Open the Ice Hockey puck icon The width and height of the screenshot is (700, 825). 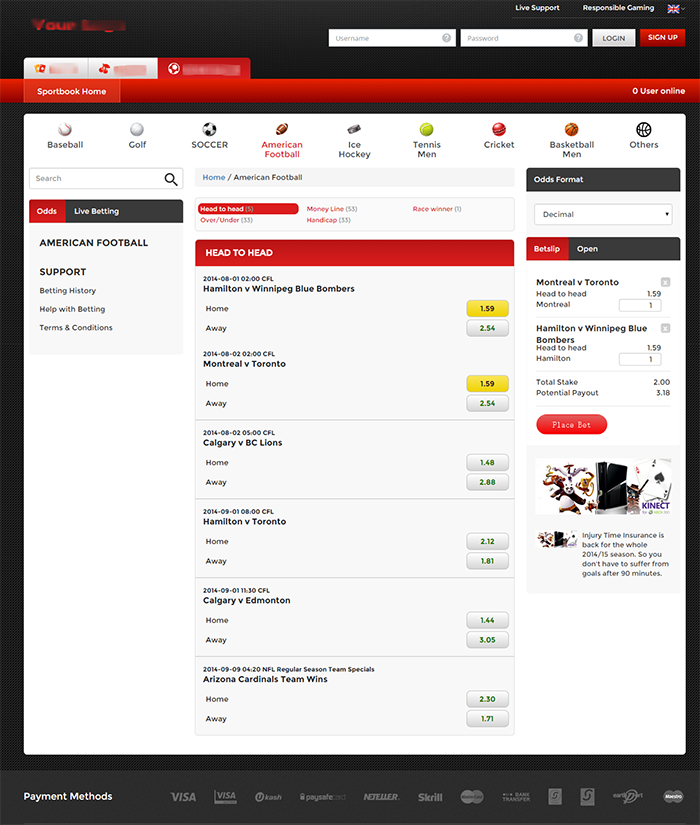[354, 130]
